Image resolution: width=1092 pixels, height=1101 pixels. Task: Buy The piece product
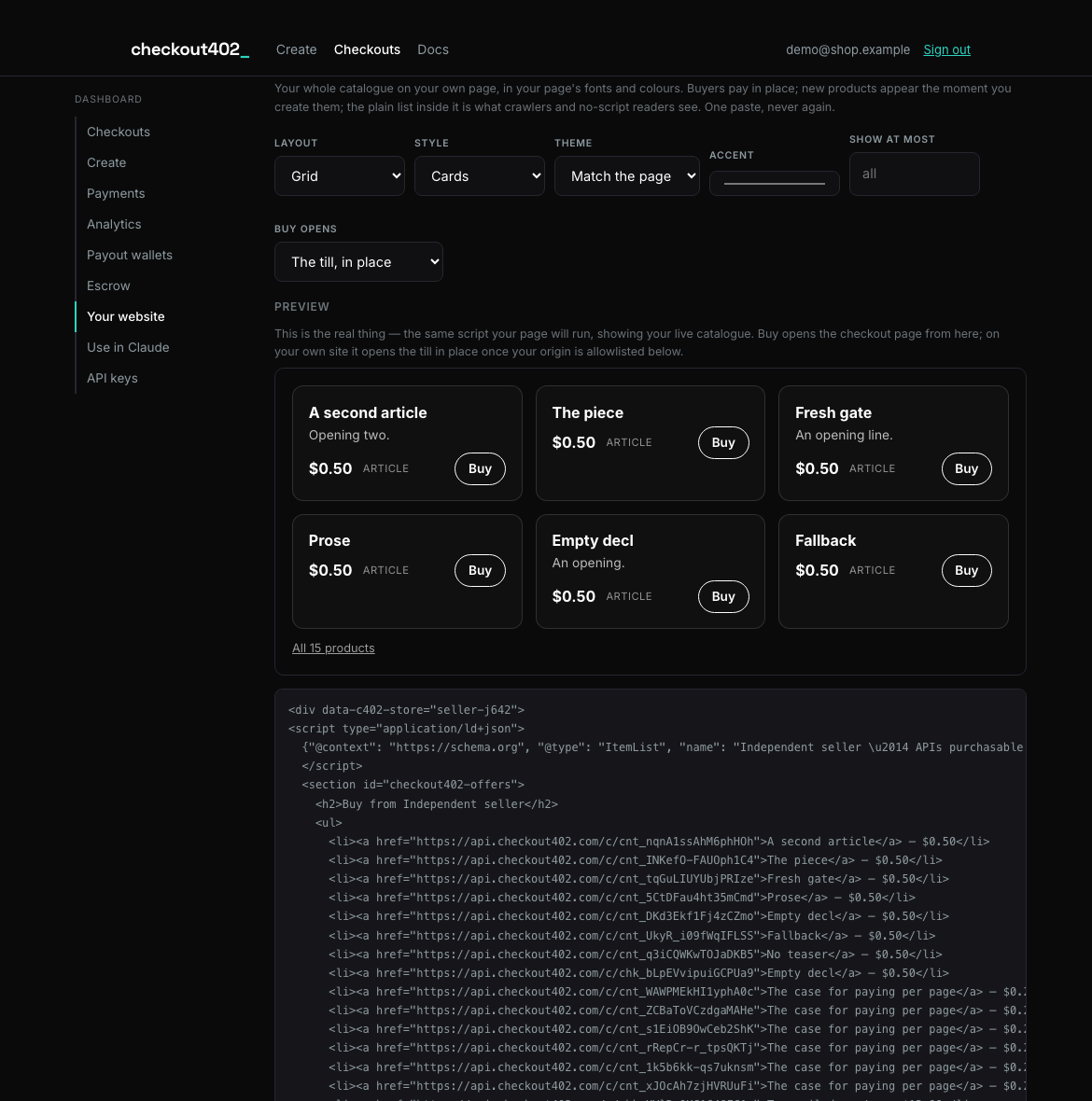click(x=723, y=443)
